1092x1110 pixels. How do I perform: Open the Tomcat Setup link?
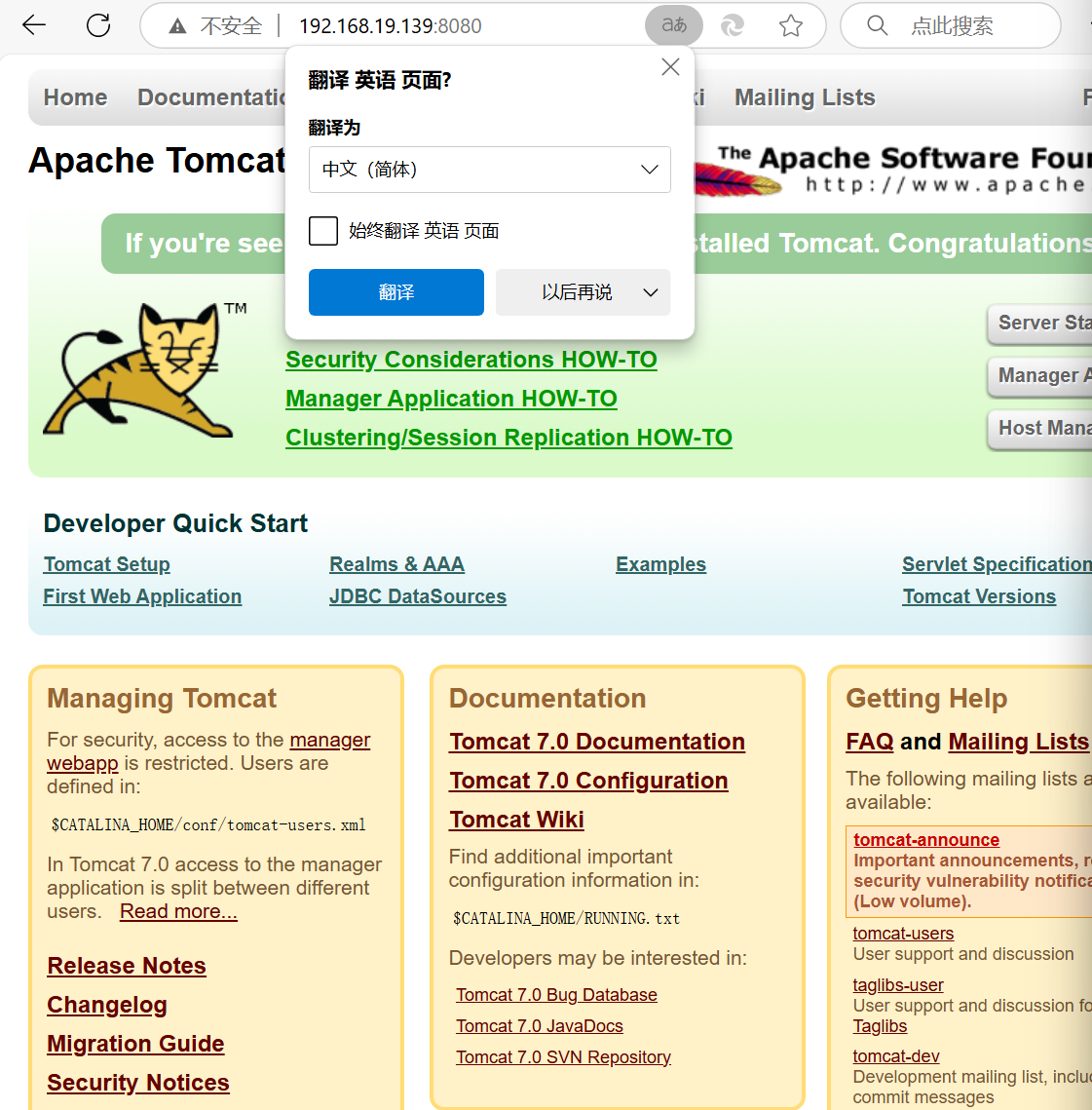coord(106,564)
